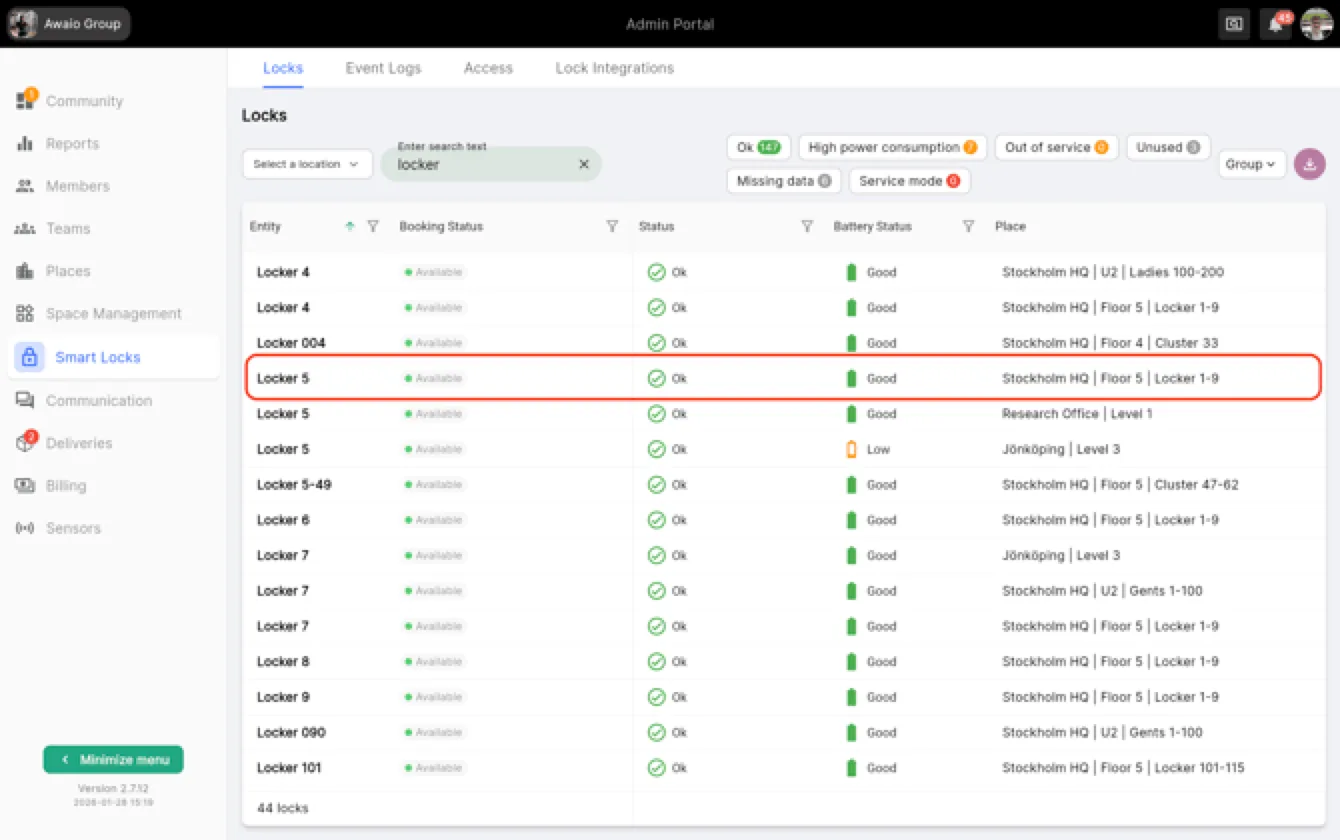This screenshot has height=840, width=1340.
Task: Click the Version 2.7.12 label
Action: pos(113,789)
